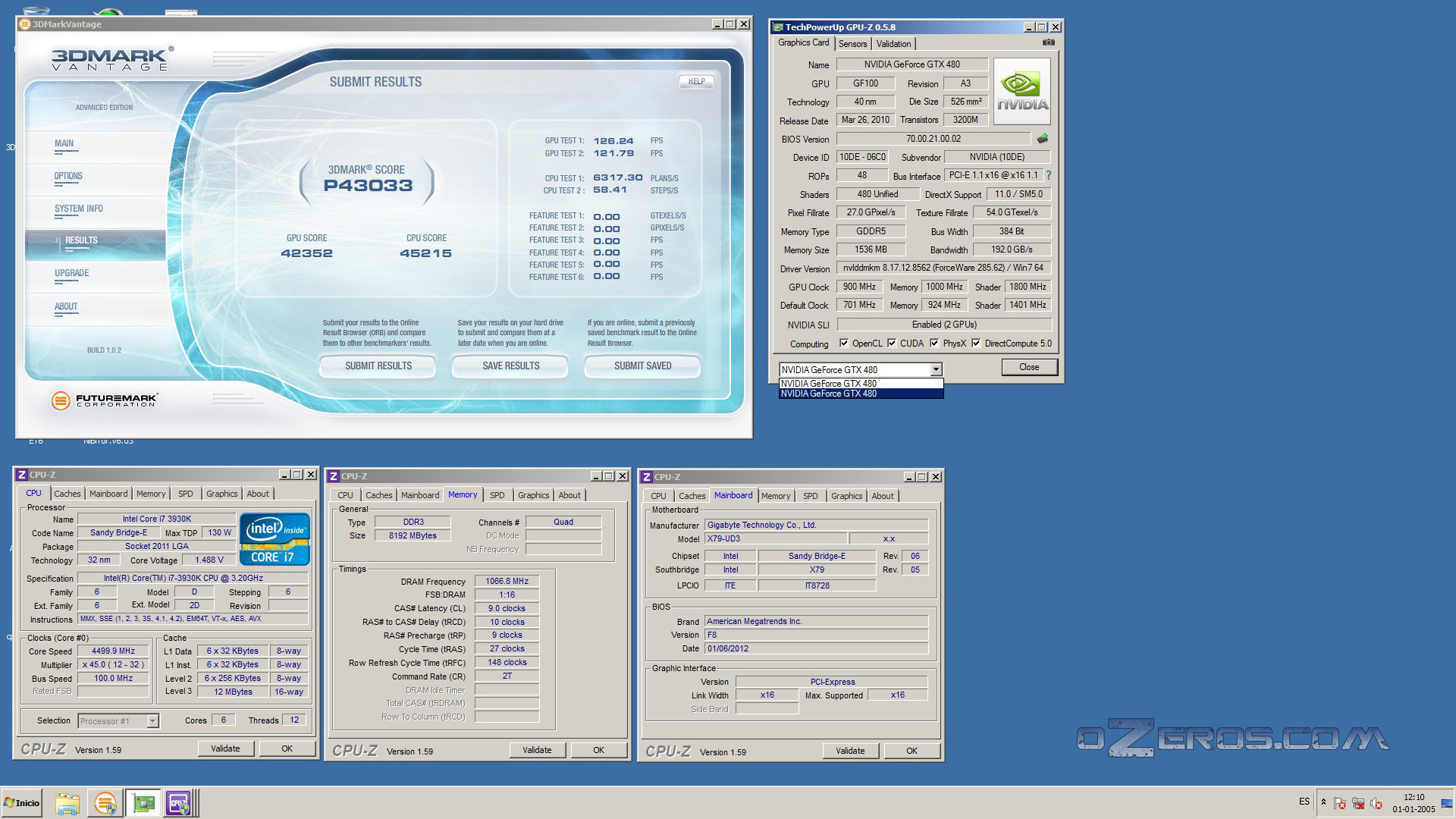
Task: Click the Z icon of the CPU-Z Memory window
Action: click(x=333, y=476)
